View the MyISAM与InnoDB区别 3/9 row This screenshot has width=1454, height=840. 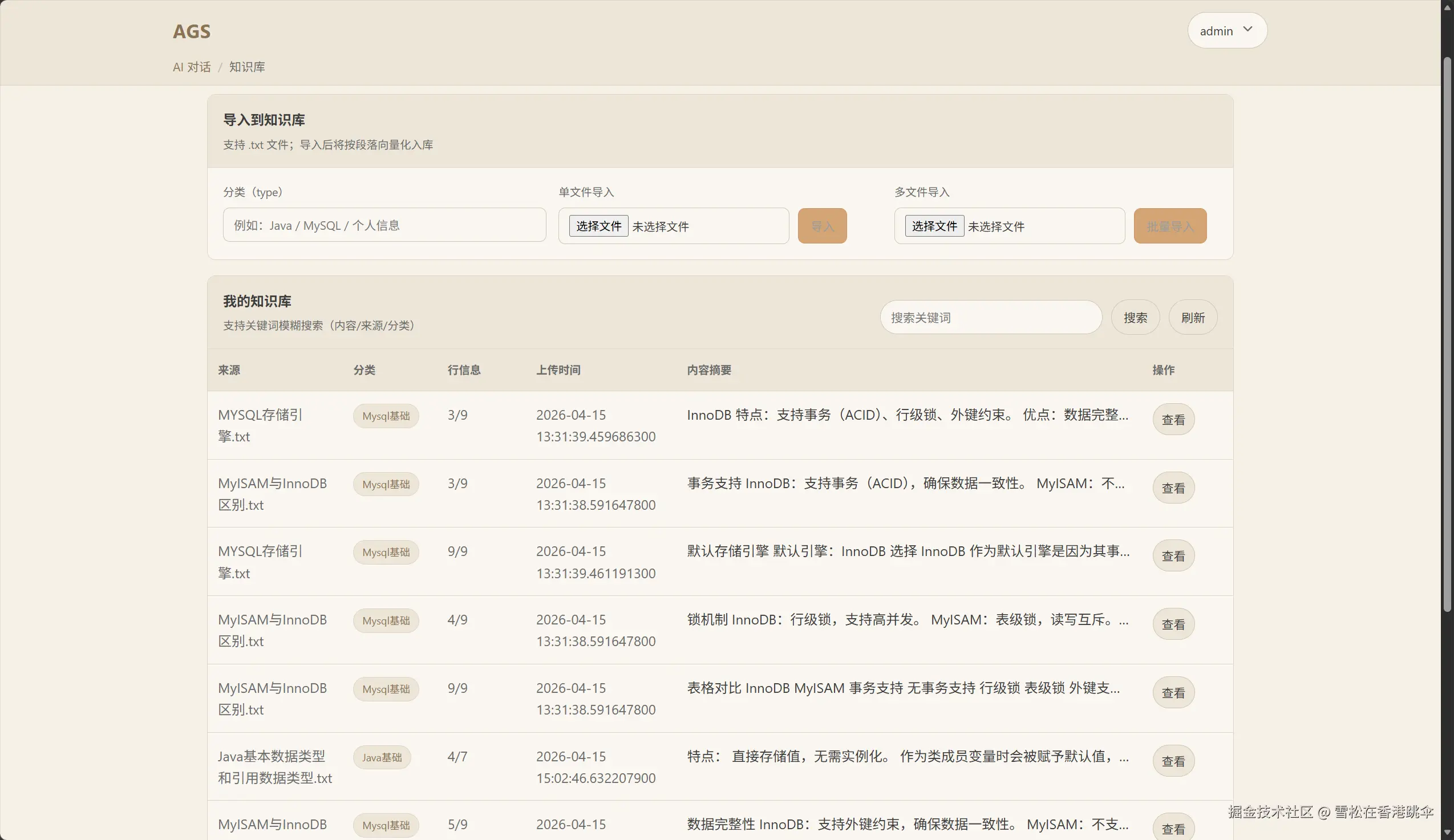tap(1173, 488)
